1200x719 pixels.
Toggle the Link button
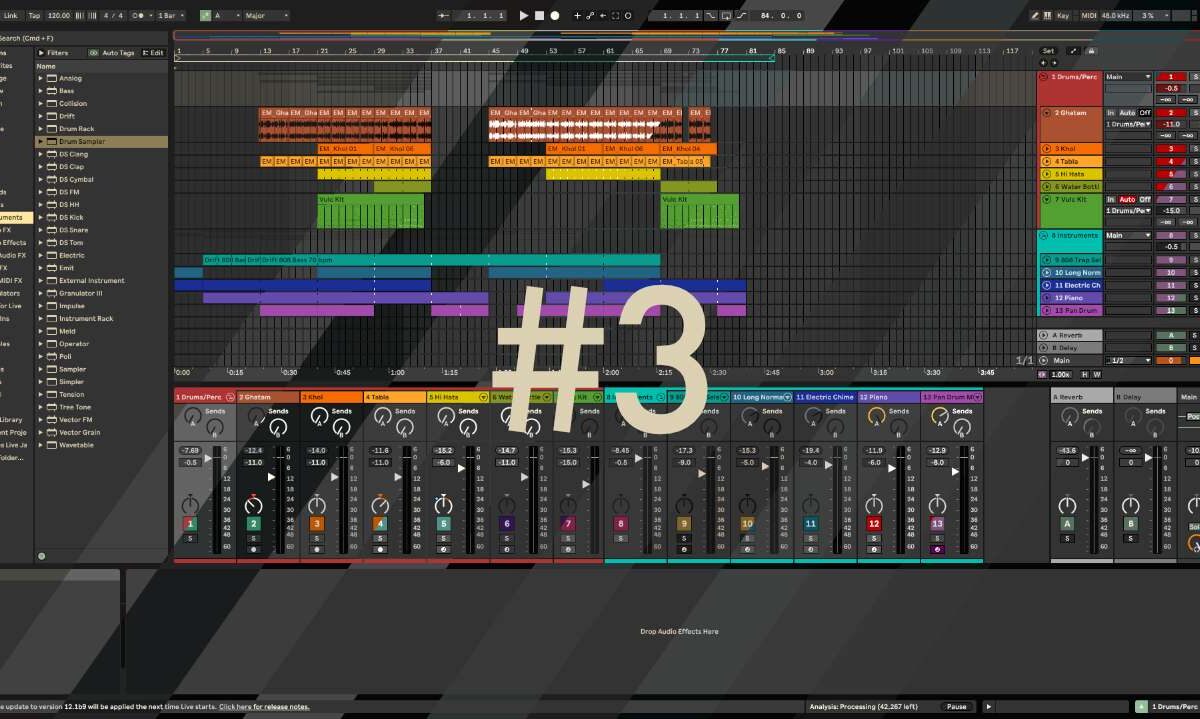pyautogui.click(x=10, y=16)
